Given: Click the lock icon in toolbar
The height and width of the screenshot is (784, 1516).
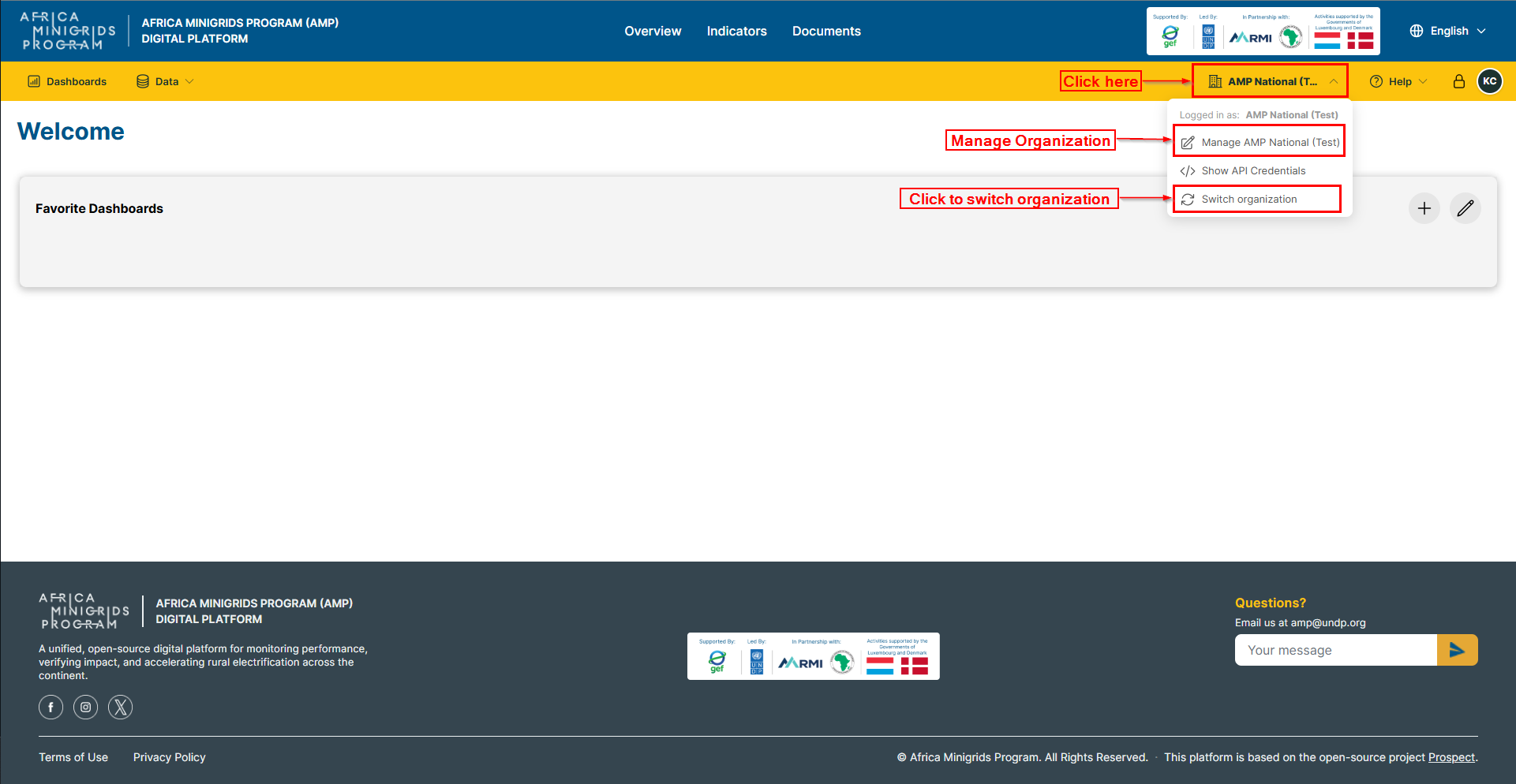Looking at the screenshot, I should tap(1459, 81).
